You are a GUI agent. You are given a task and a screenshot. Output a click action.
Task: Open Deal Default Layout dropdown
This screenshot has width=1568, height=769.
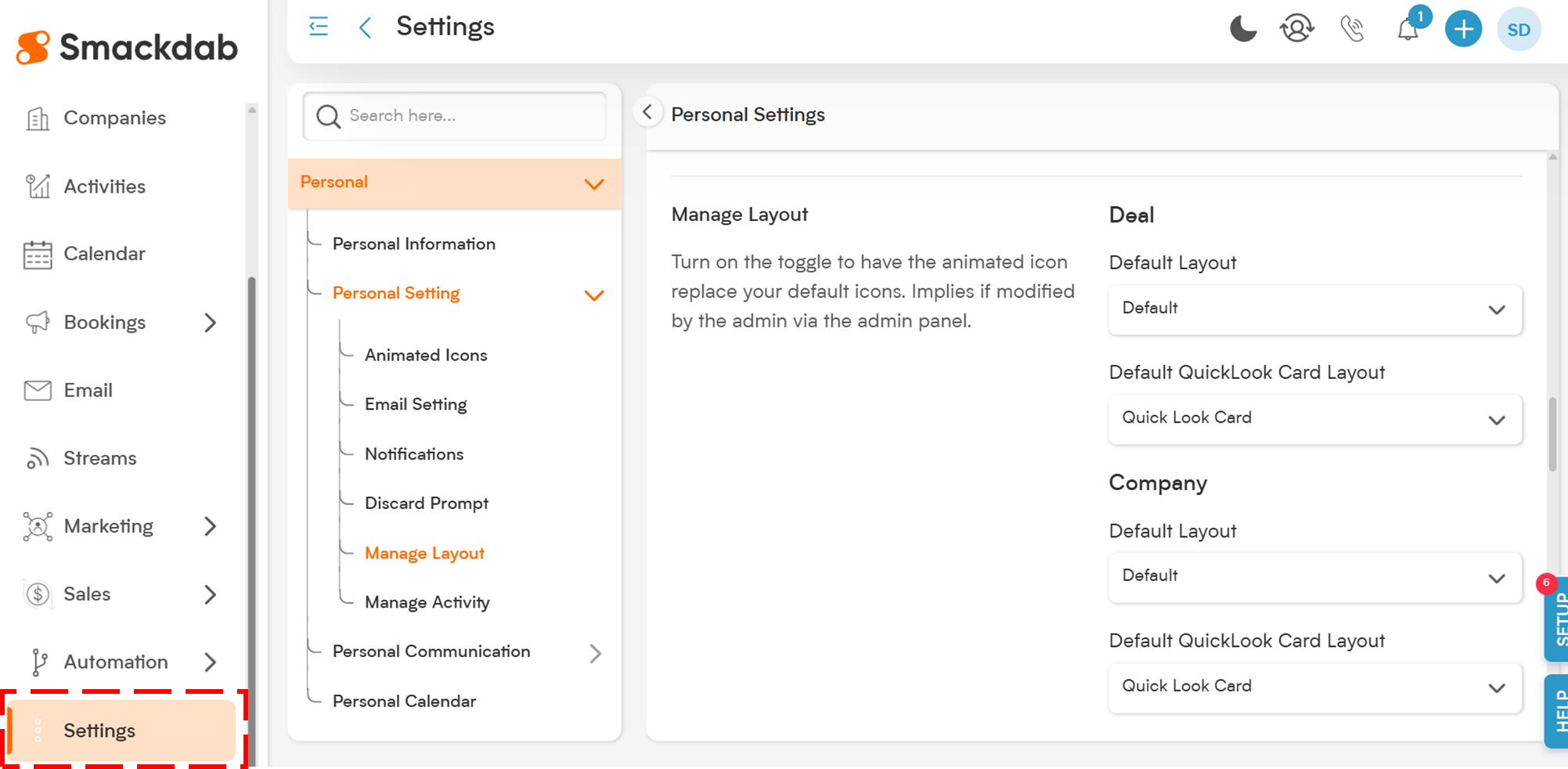point(1314,309)
